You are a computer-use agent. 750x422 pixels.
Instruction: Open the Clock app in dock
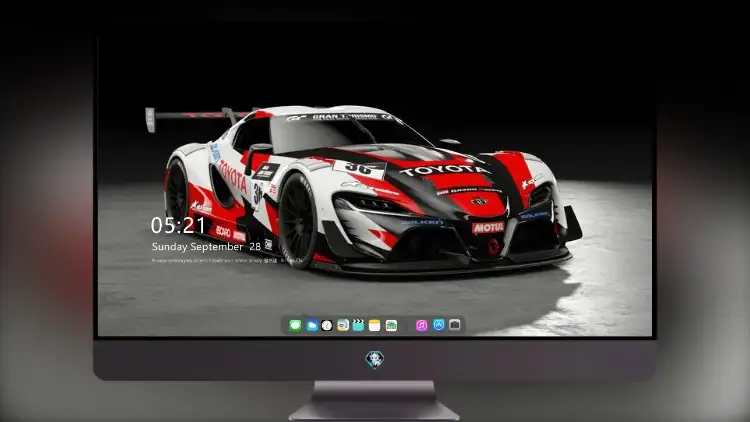pos(327,325)
